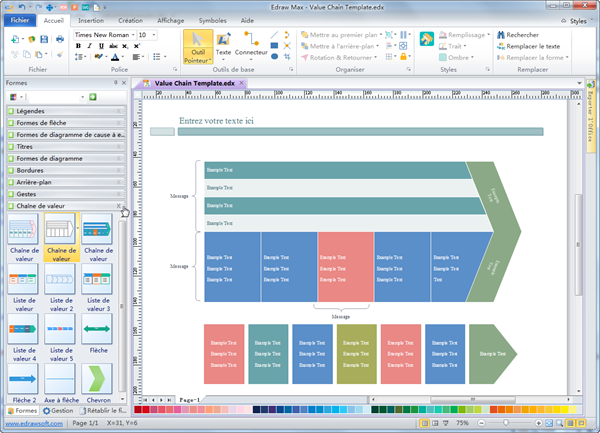600x433 pixels.
Task: Switch to the Affichage ribbon tab
Action: pos(170,19)
